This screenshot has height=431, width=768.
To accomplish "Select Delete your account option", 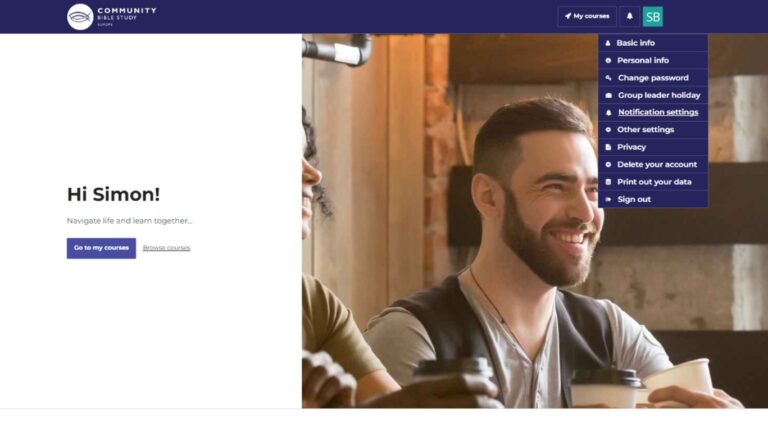I will click(x=653, y=165).
